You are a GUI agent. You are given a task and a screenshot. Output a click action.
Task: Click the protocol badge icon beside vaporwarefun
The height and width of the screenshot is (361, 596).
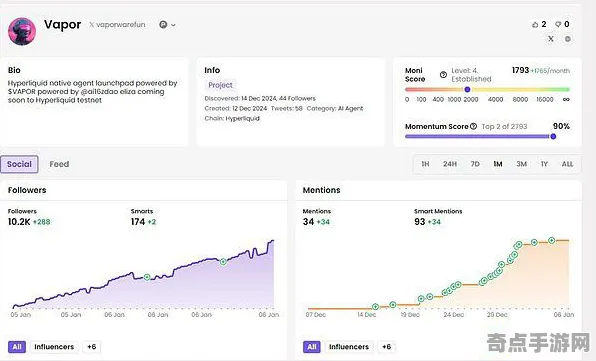[163, 25]
